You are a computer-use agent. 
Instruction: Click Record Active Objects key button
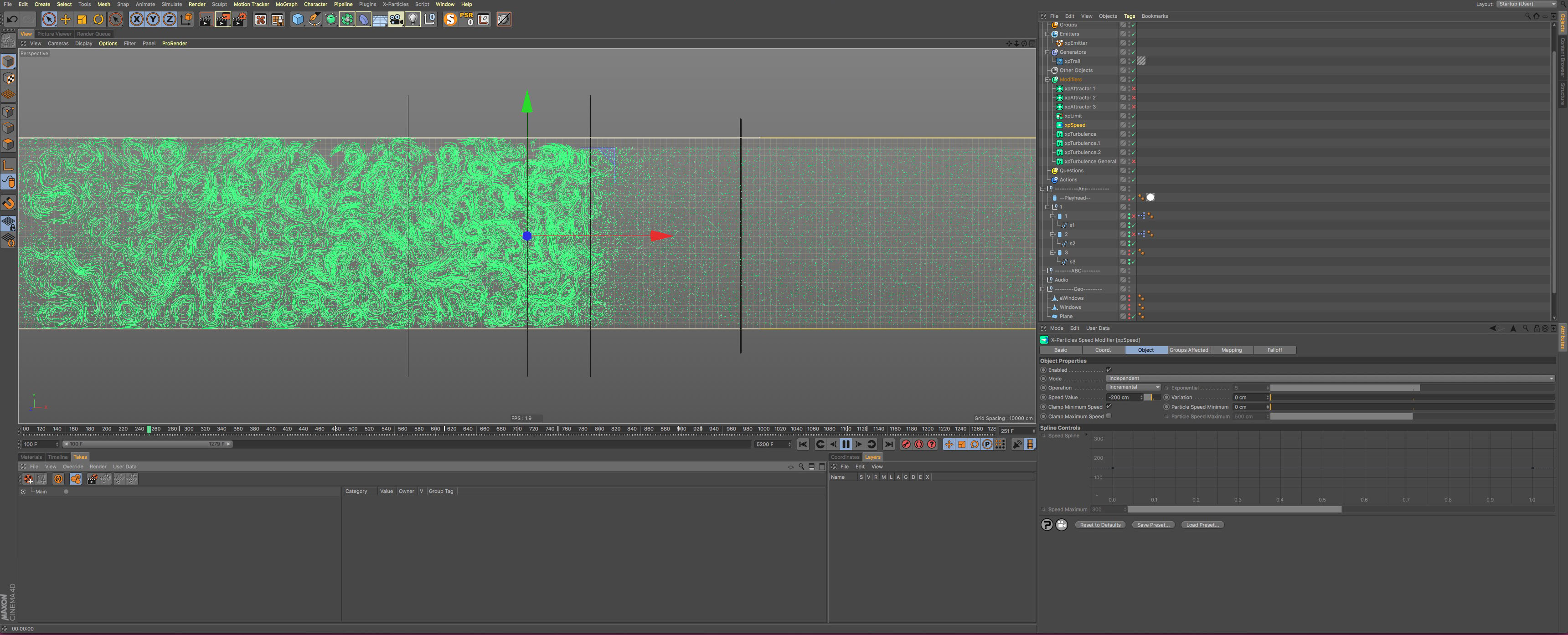(x=906, y=445)
